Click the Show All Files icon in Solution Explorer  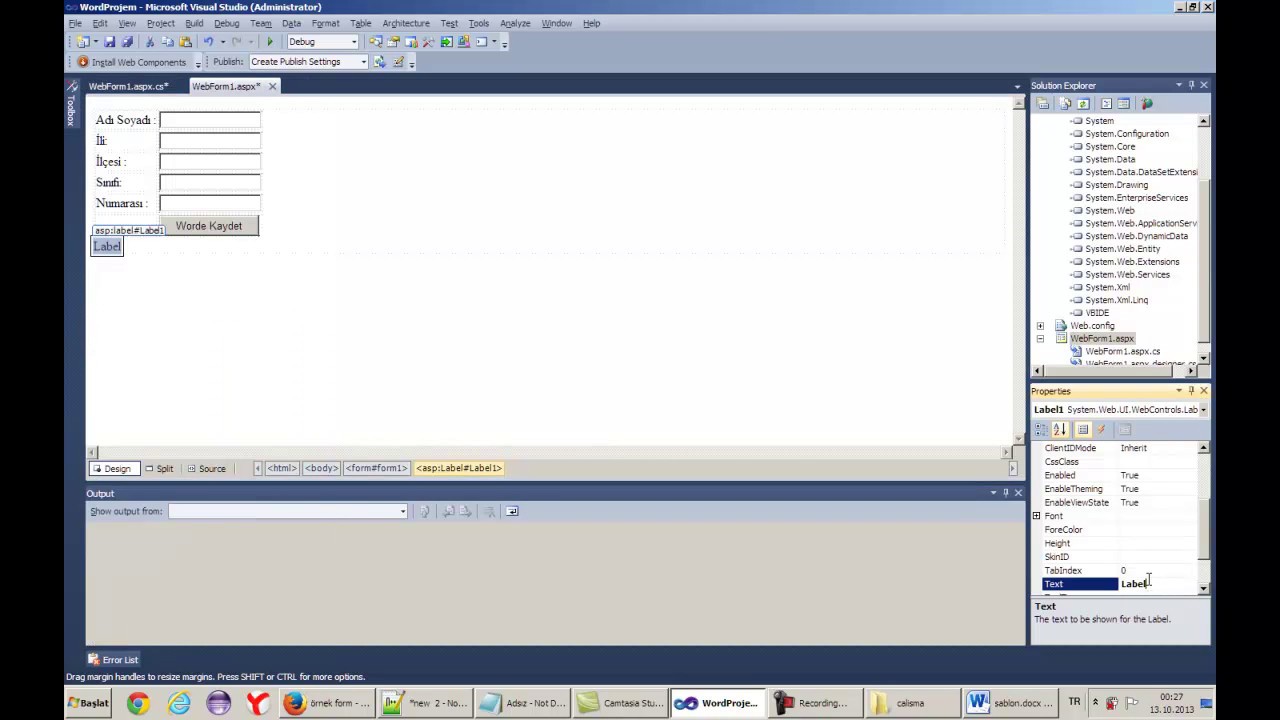pos(1065,104)
